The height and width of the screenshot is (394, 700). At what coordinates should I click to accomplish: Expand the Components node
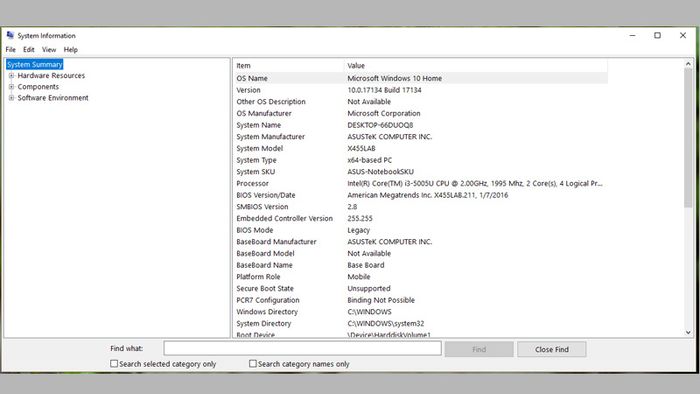12,87
